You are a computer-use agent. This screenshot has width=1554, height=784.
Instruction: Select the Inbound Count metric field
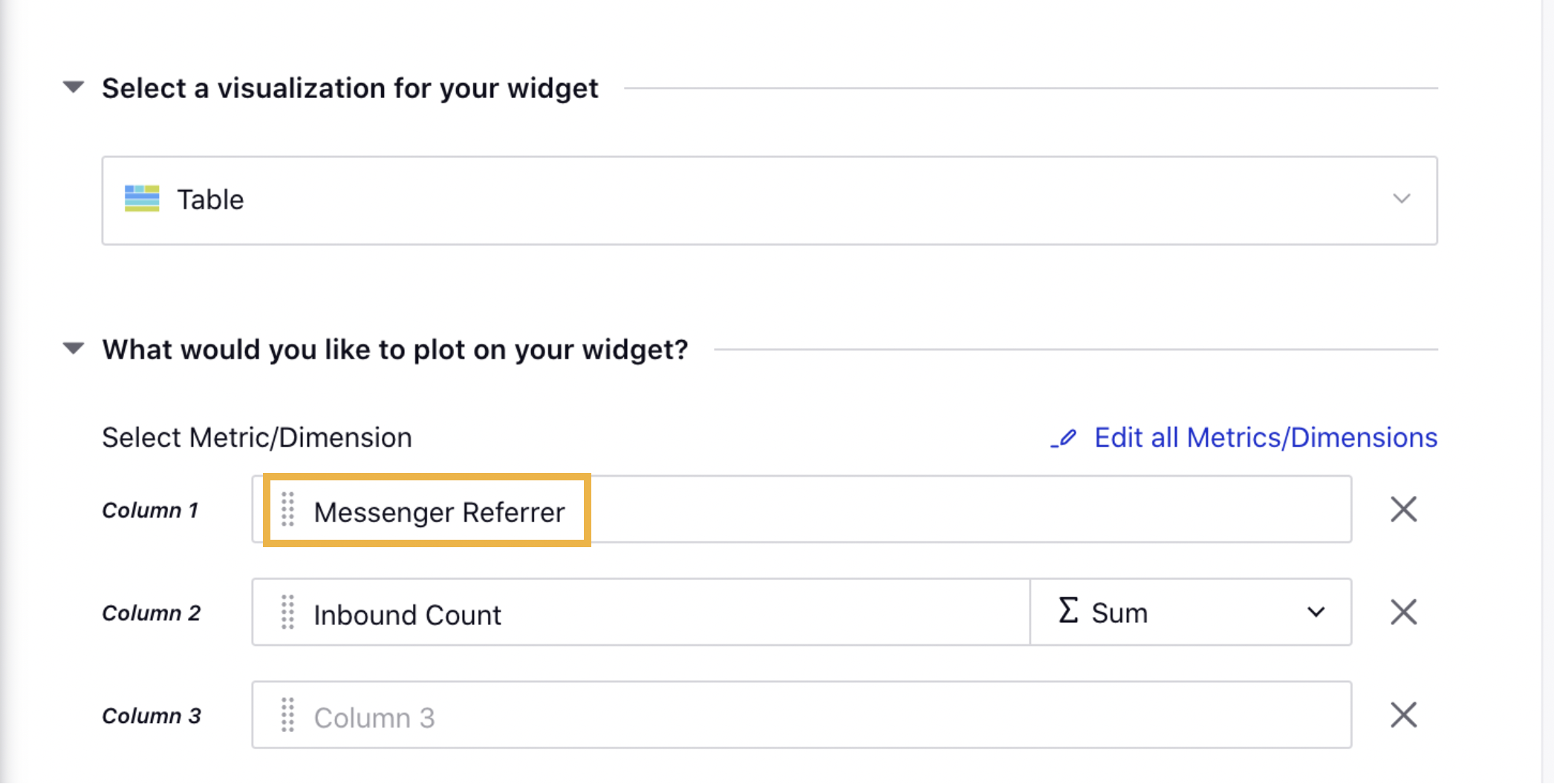639,614
